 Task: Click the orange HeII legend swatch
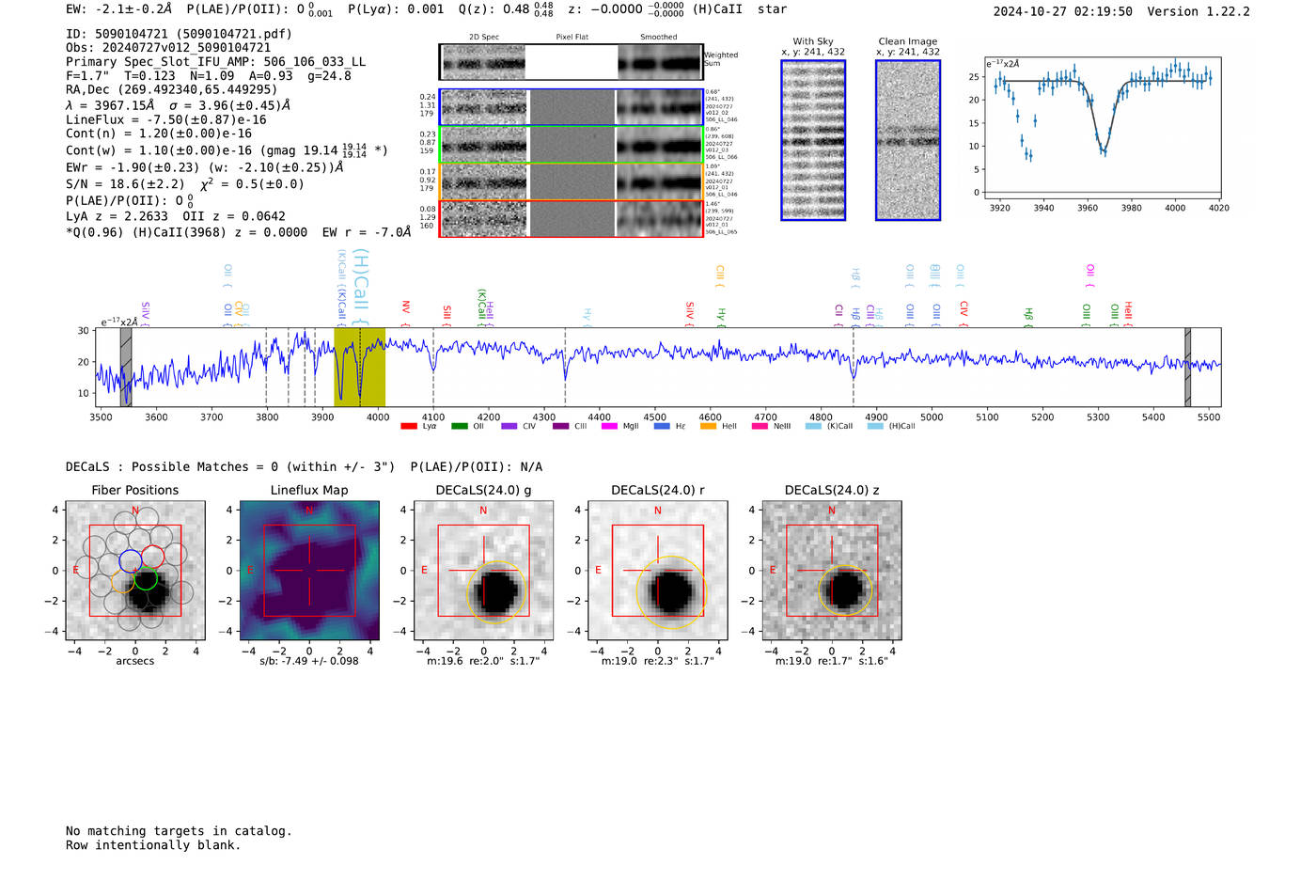click(x=708, y=426)
